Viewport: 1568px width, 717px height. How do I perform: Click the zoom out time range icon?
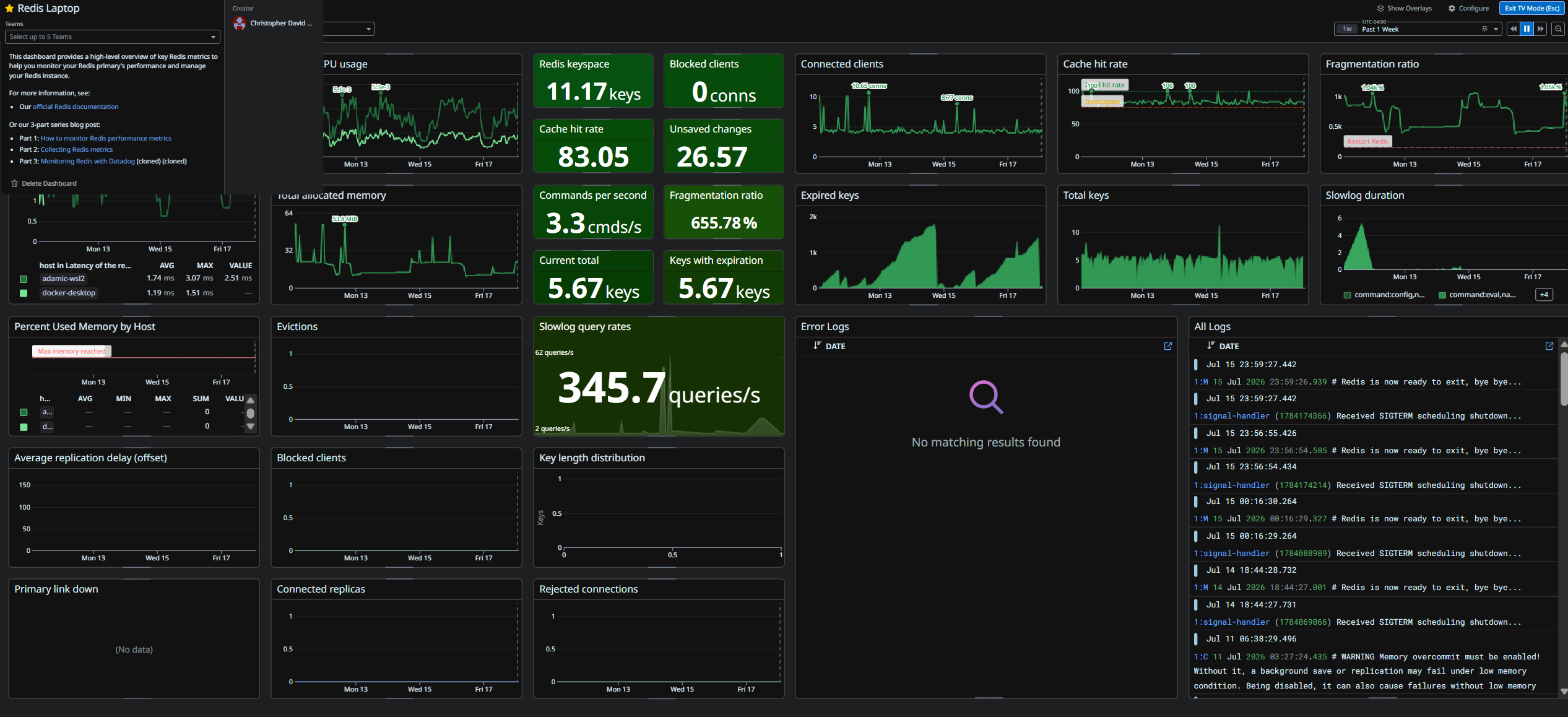[1559, 29]
